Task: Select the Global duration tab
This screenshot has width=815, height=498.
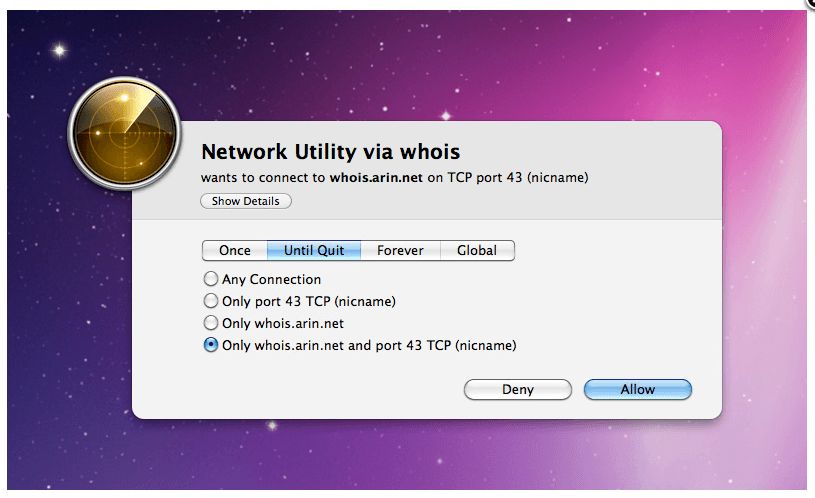Action: [477, 251]
